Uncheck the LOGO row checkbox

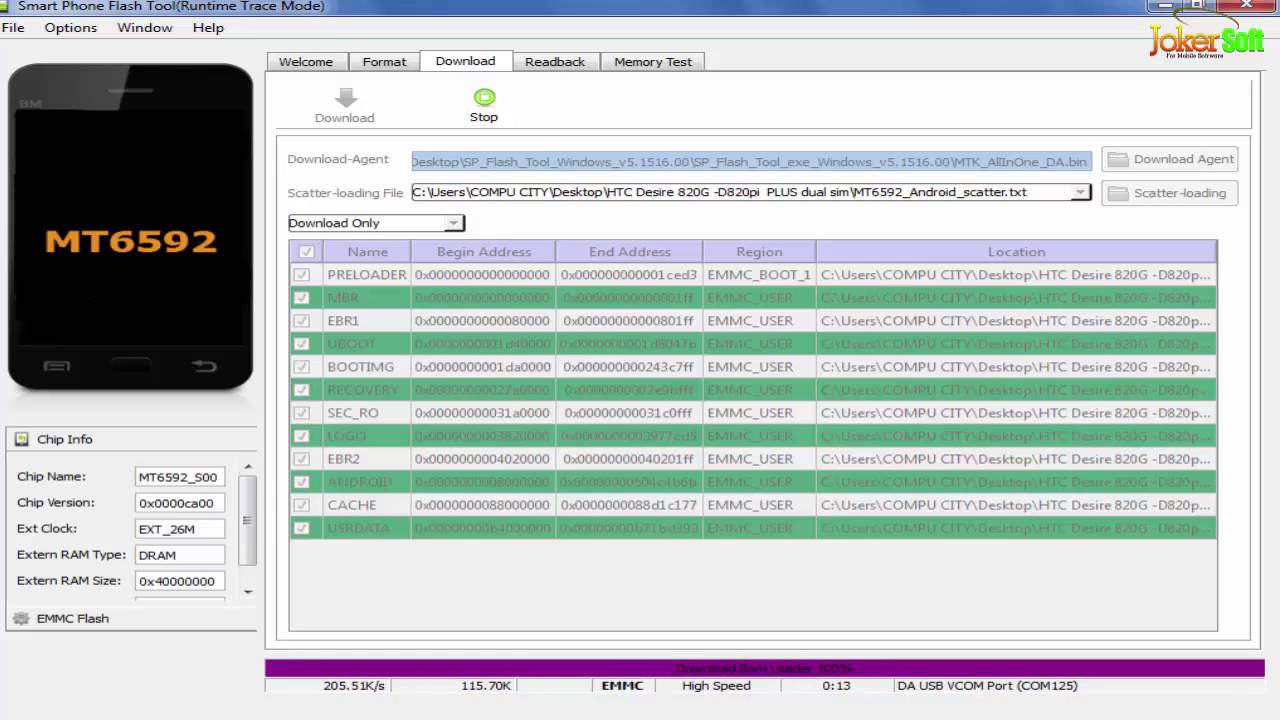click(302, 436)
